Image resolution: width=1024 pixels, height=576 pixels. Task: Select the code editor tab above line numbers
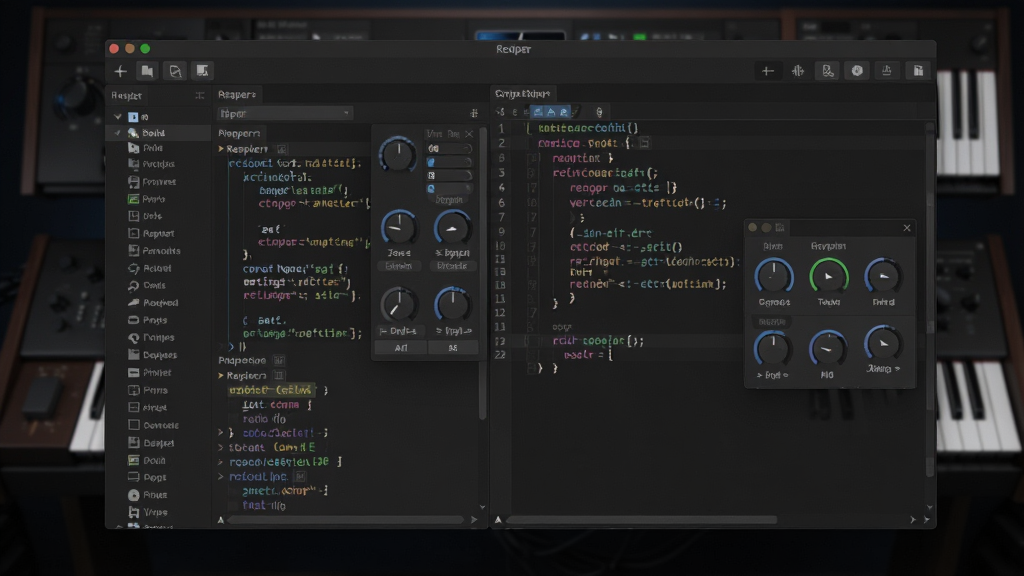522,93
